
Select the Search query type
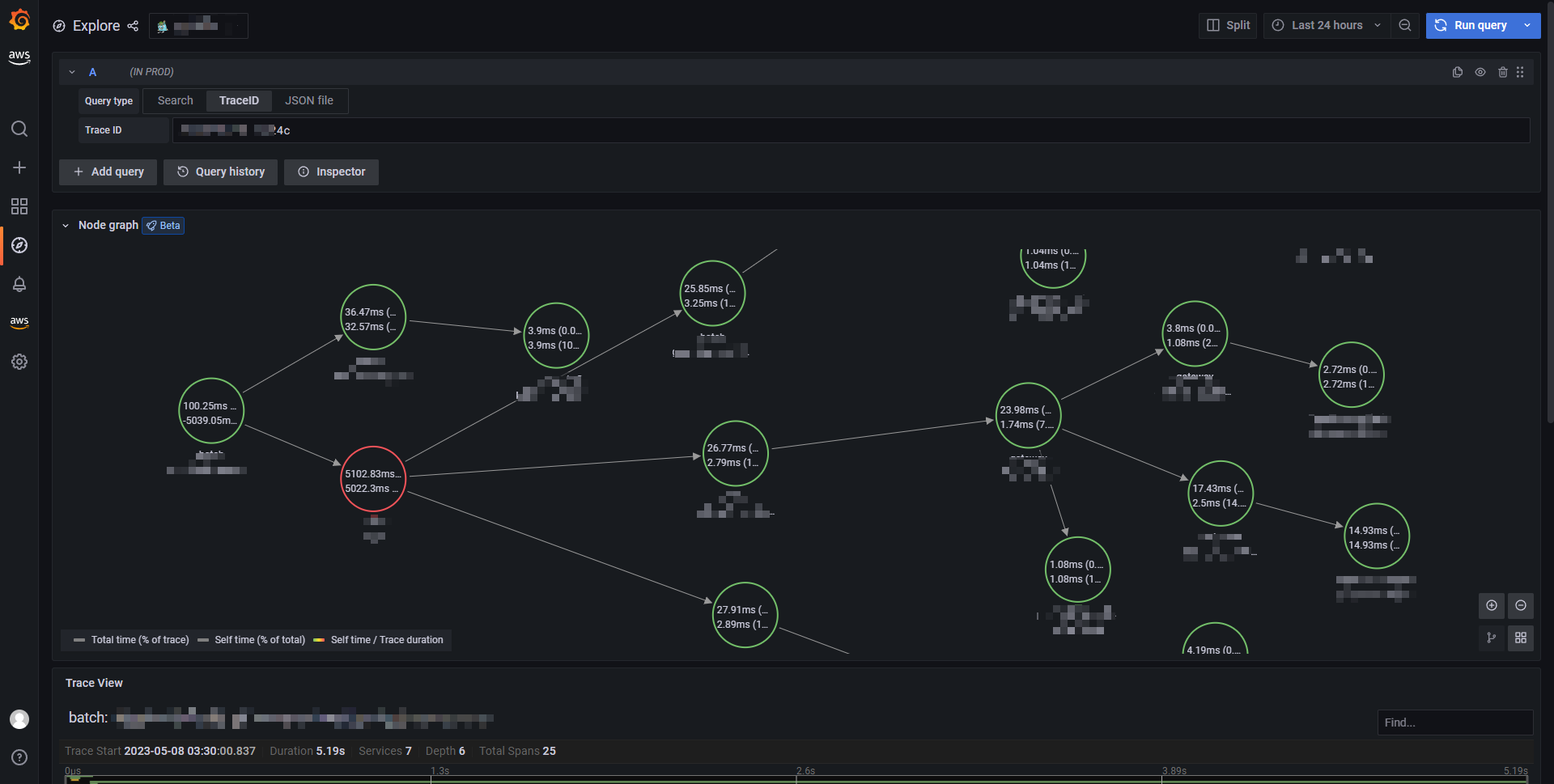[x=176, y=101]
